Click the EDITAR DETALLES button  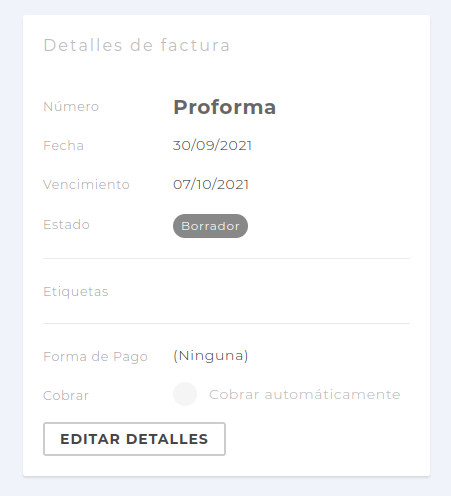(134, 439)
